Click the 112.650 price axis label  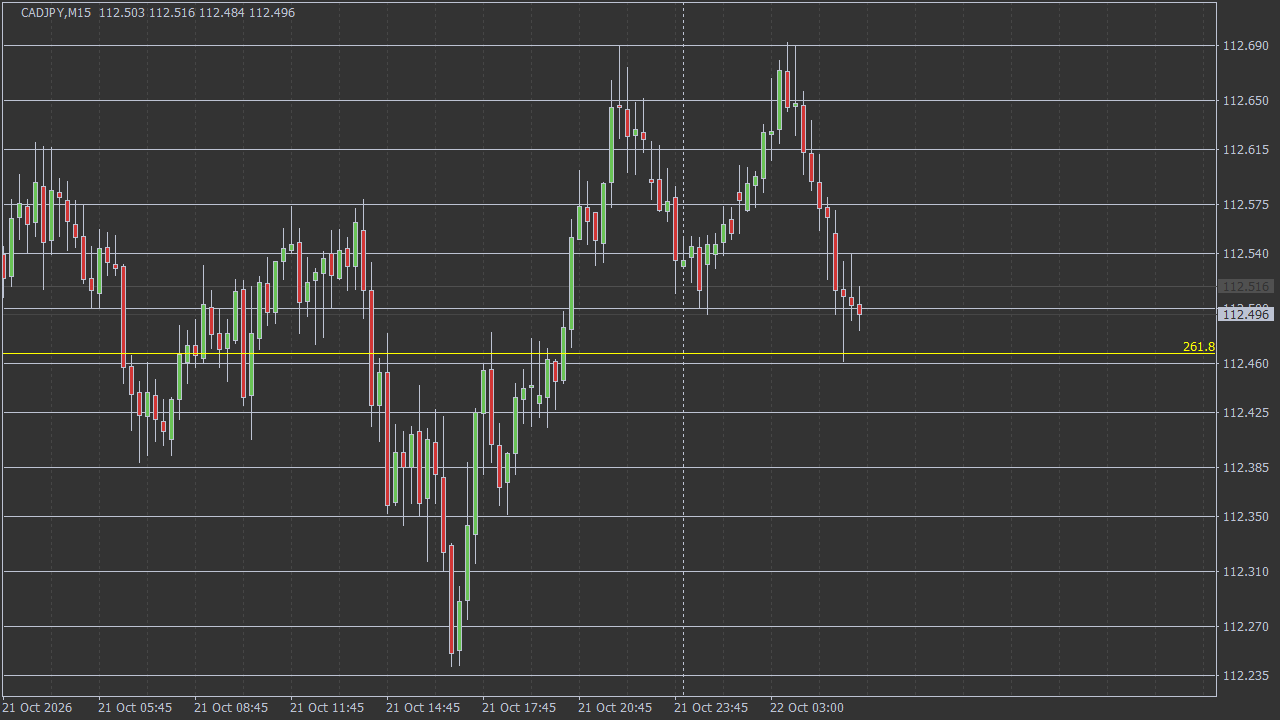click(1246, 101)
